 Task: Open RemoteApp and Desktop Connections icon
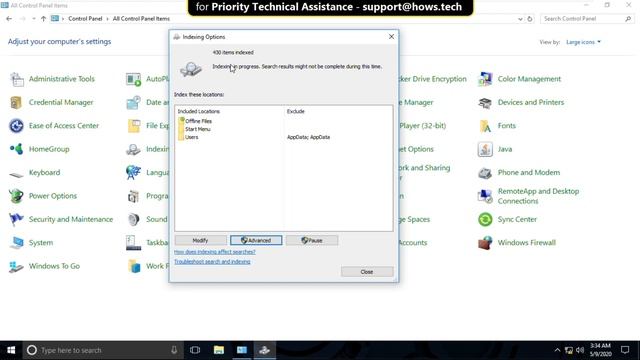[485, 196]
